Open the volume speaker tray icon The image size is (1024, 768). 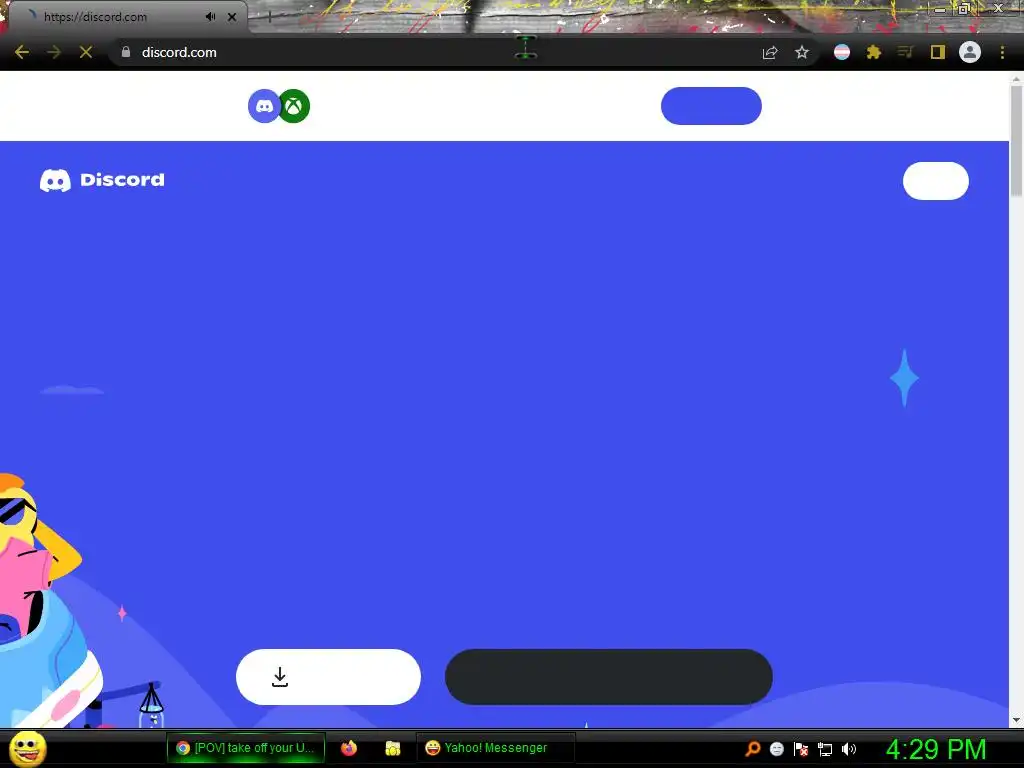(x=849, y=749)
